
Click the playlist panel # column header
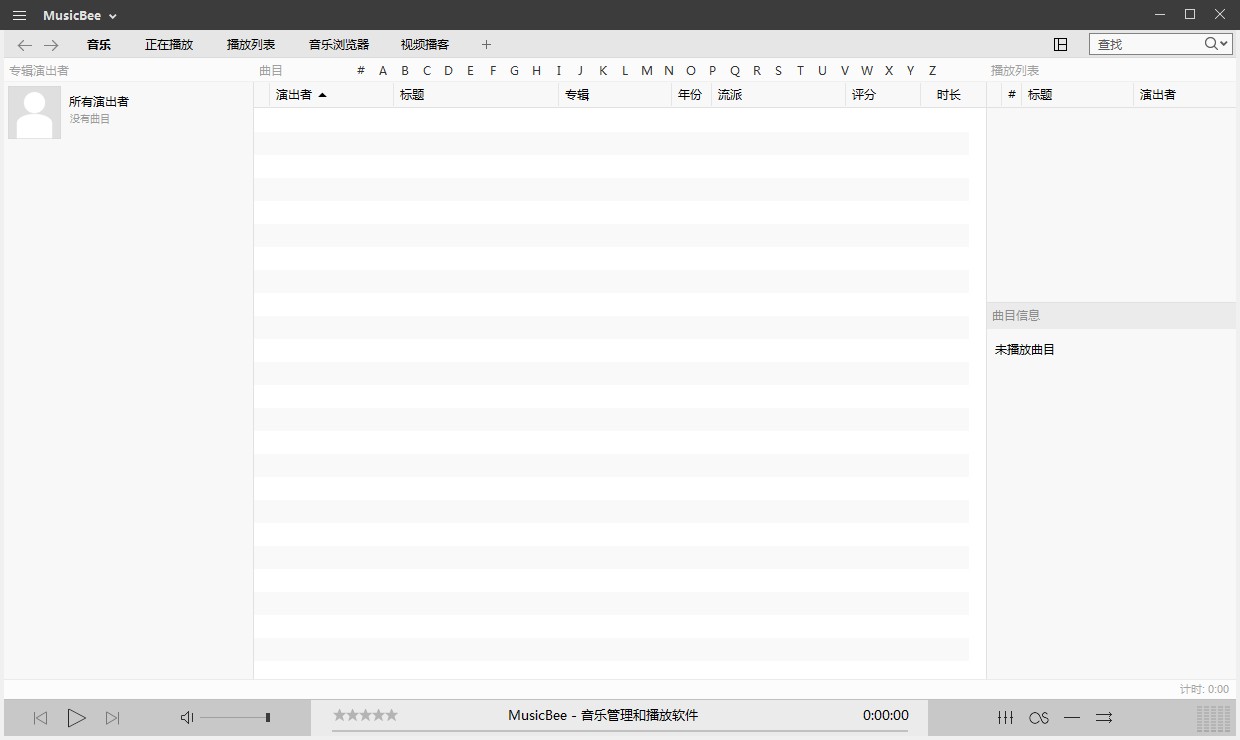pyautogui.click(x=1012, y=95)
